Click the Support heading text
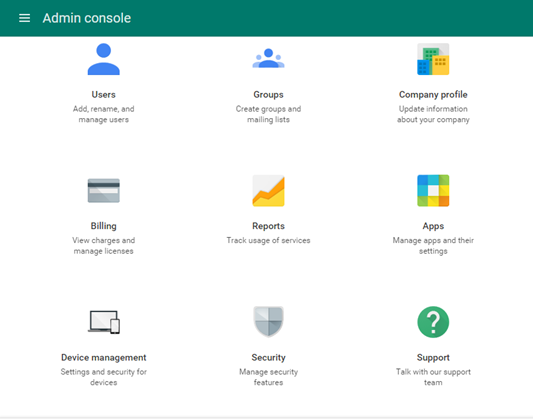The width and height of the screenshot is (533, 419). [433, 357]
